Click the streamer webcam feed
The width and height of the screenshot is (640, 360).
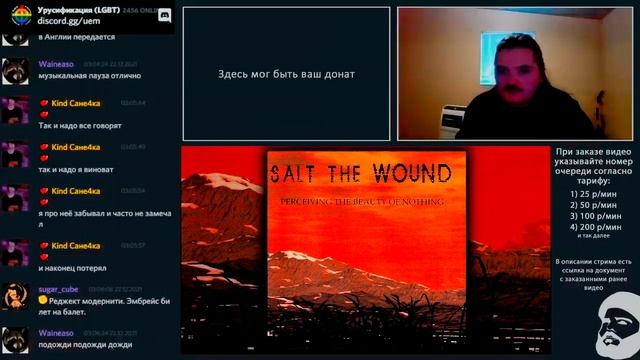(x=515, y=74)
